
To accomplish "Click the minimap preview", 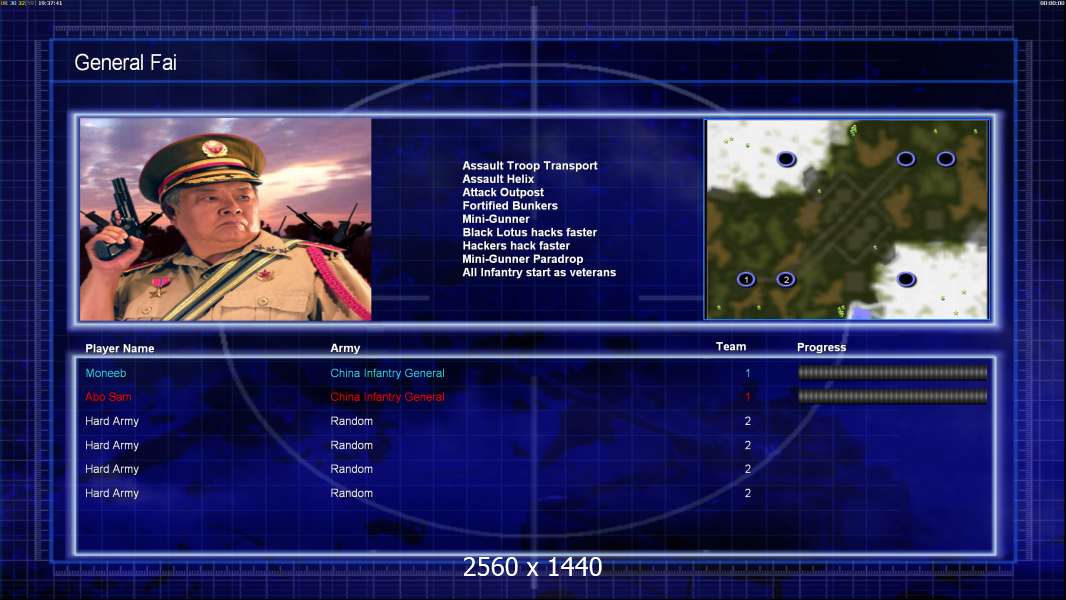I will pos(847,219).
